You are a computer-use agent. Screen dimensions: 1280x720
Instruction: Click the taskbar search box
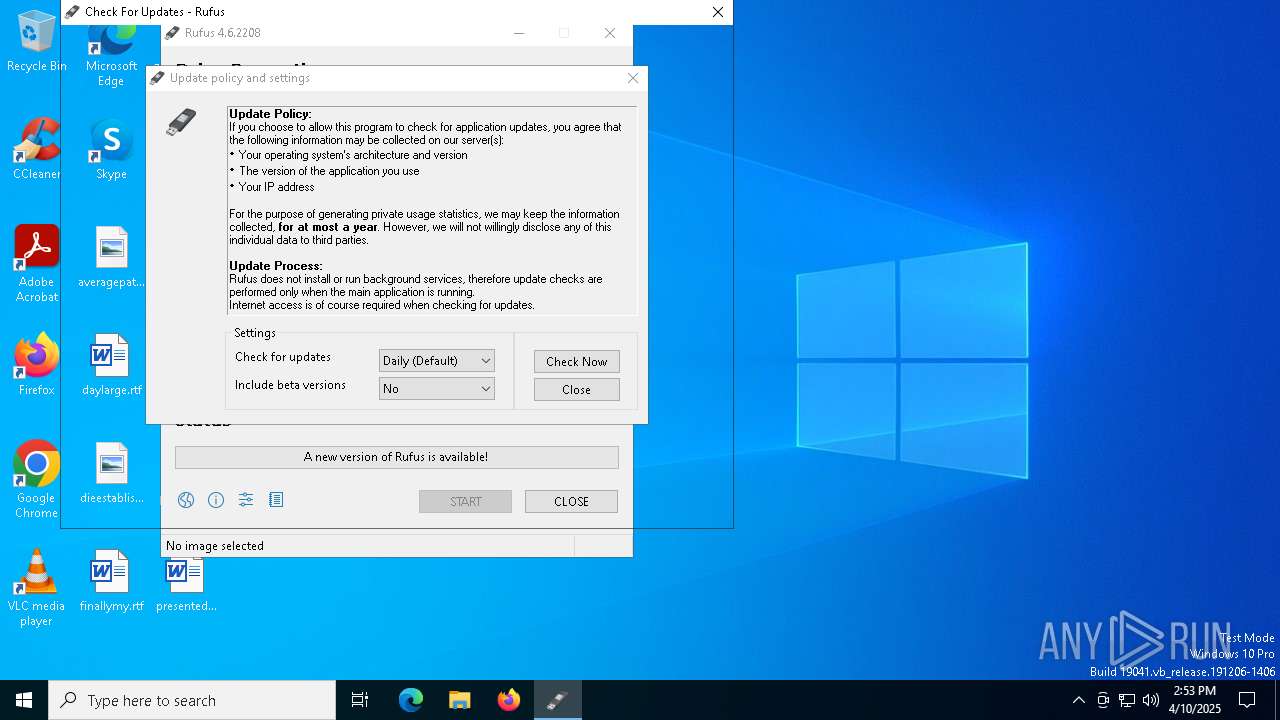pos(192,700)
